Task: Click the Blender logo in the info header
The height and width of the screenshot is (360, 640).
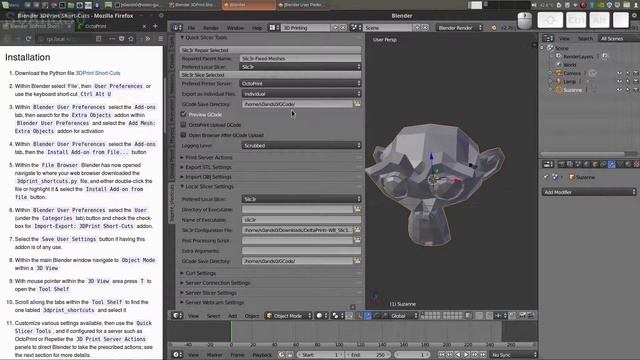Action: (x=494, y=28)
